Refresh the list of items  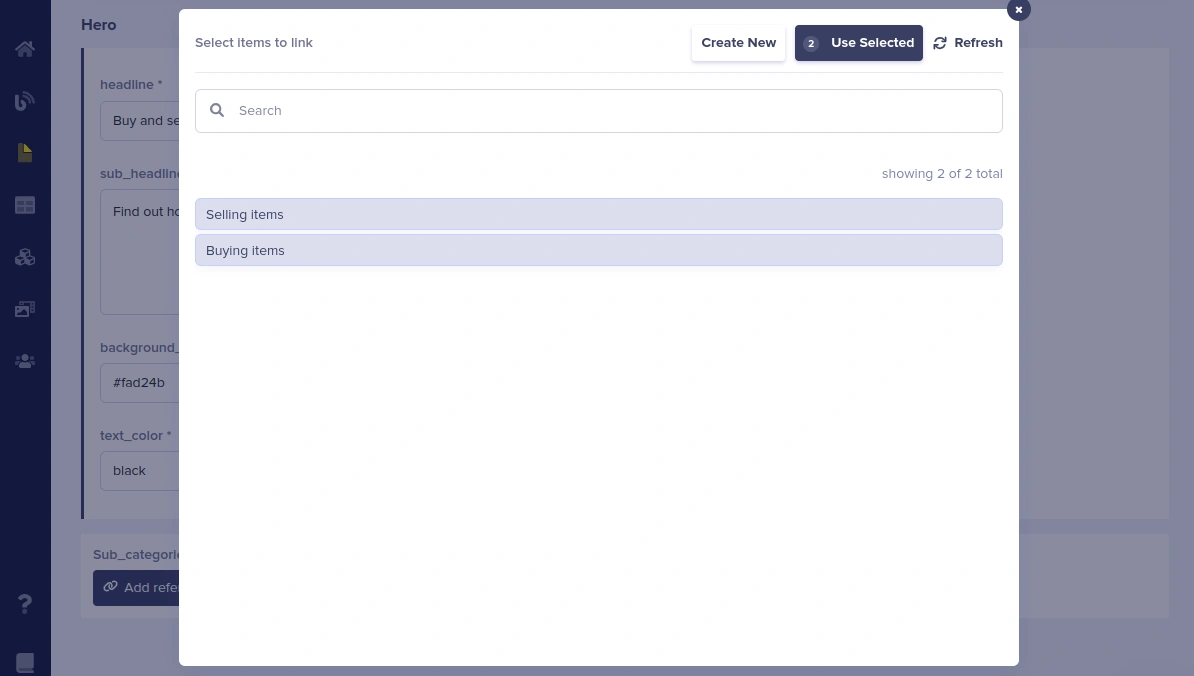[x=968, y=43]
